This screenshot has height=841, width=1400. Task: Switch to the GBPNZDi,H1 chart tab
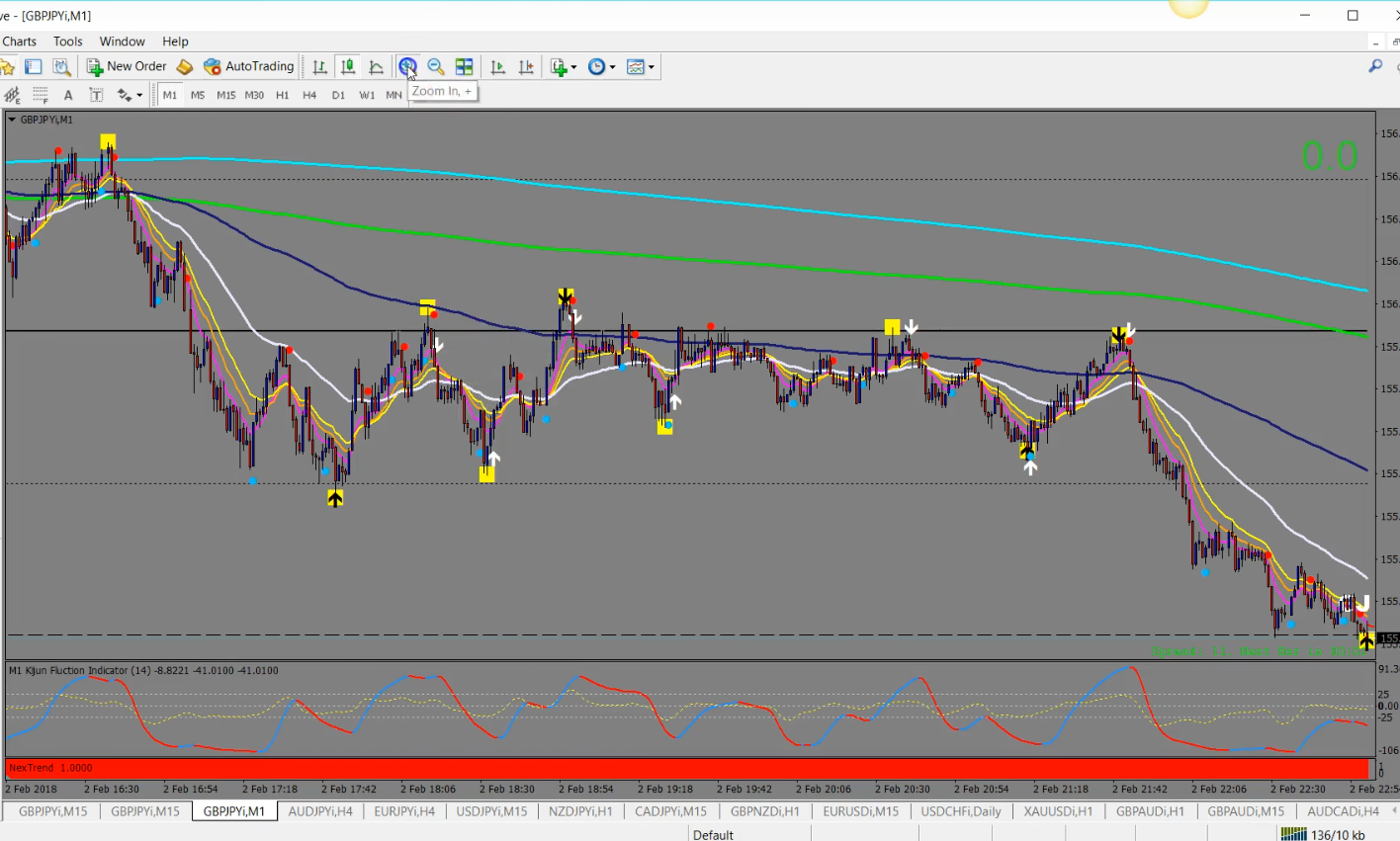click(765, 811)
